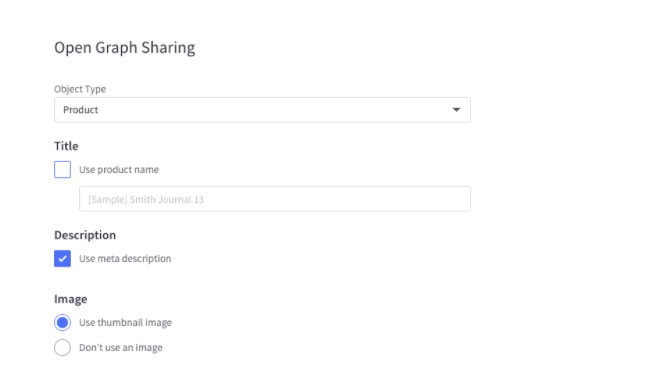Click the Title section heading
This screenshot has height=392, width=665.
pyautogui.click(x=66, y=146)
